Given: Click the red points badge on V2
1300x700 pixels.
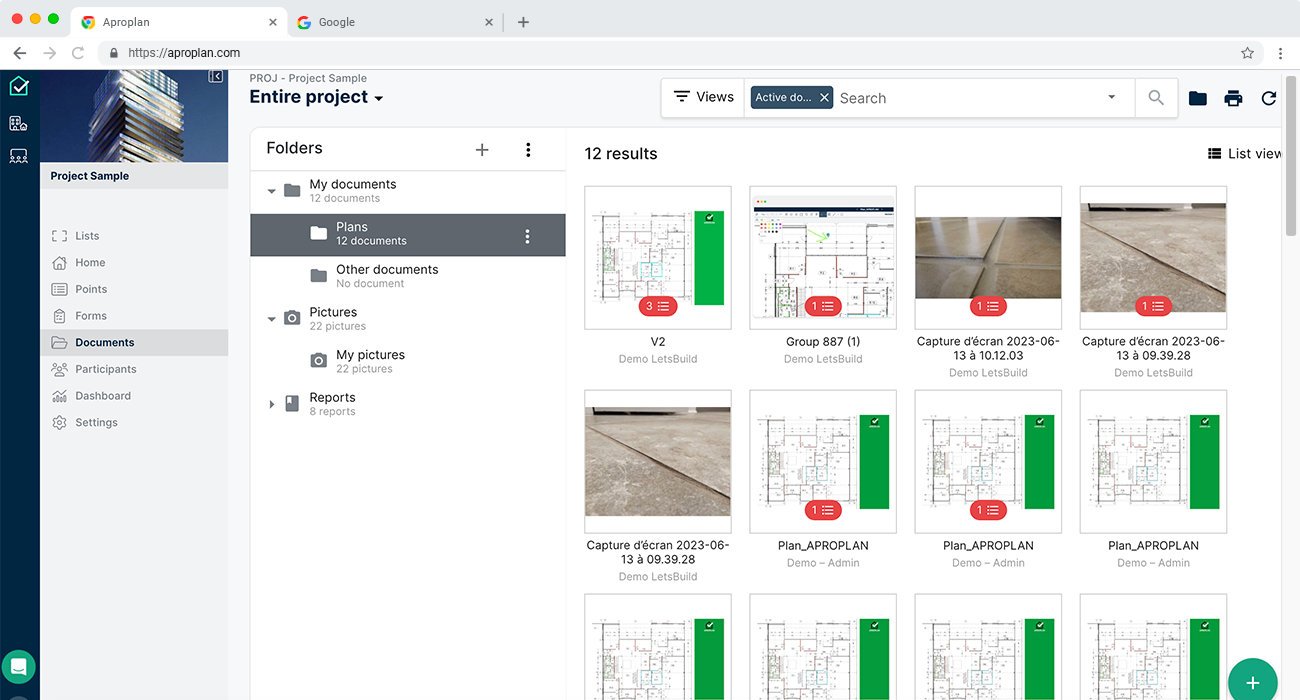Looking at the screenshot, I should tap(657, 307).
